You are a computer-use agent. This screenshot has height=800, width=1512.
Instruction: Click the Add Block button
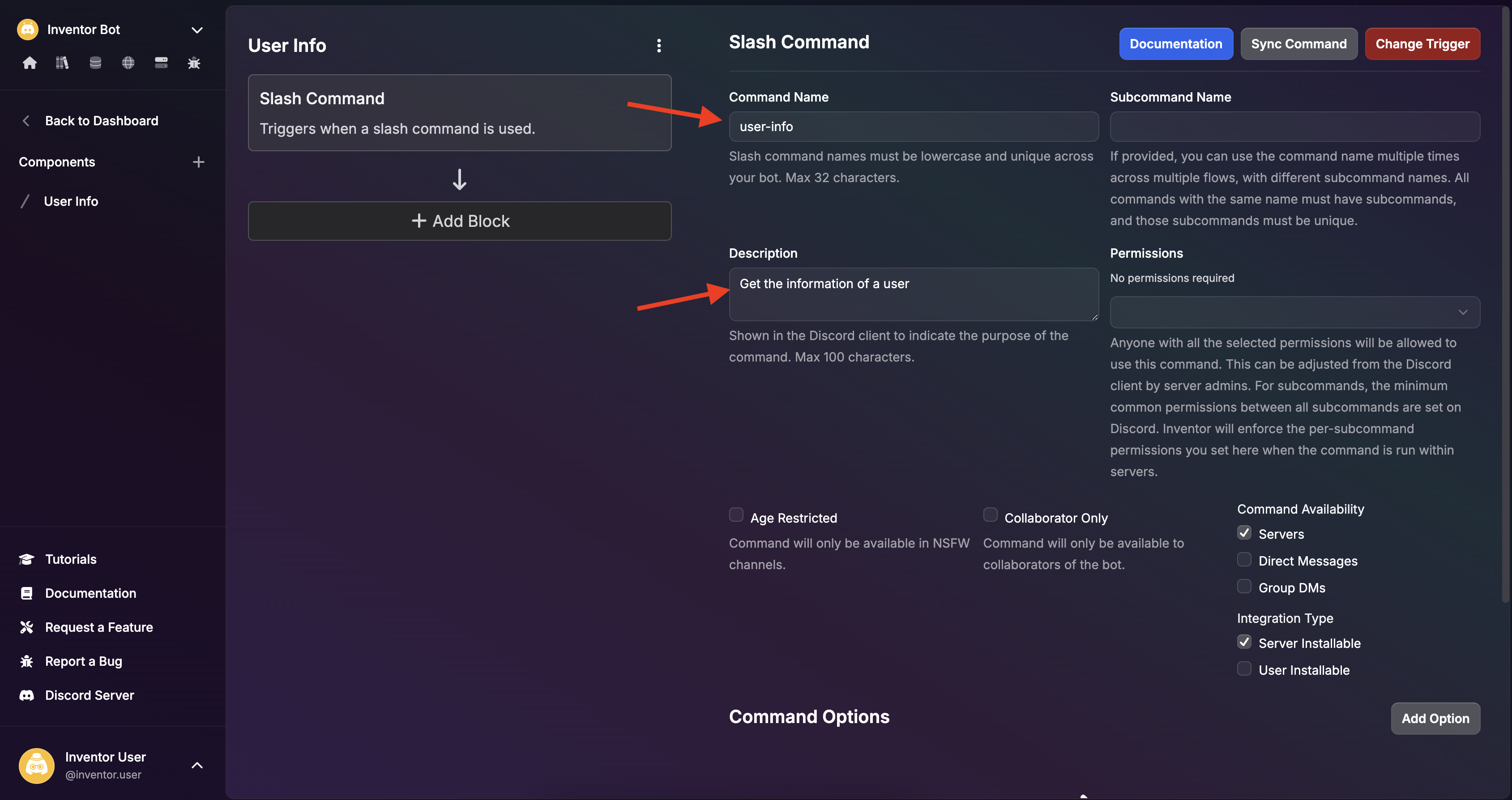460,221
